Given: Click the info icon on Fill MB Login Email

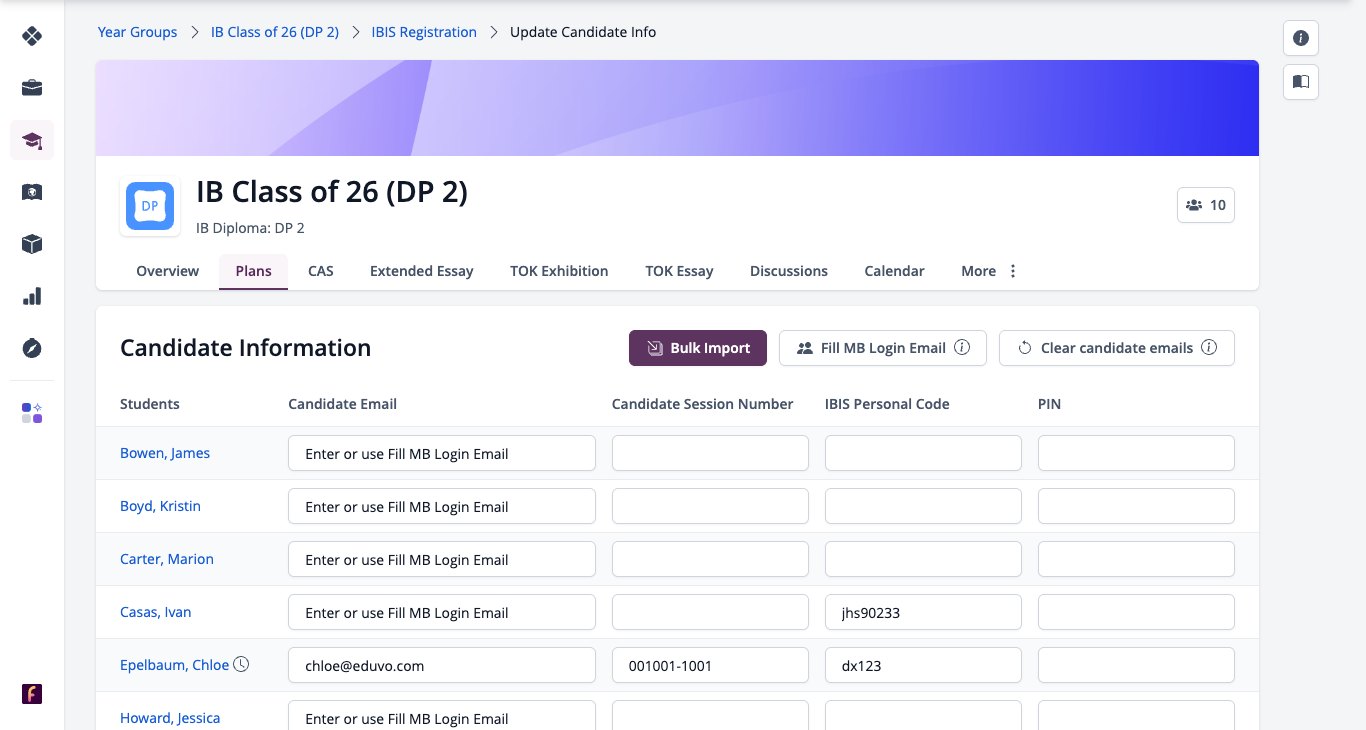Looking at the screenshot, I should (x=962, y=348).
